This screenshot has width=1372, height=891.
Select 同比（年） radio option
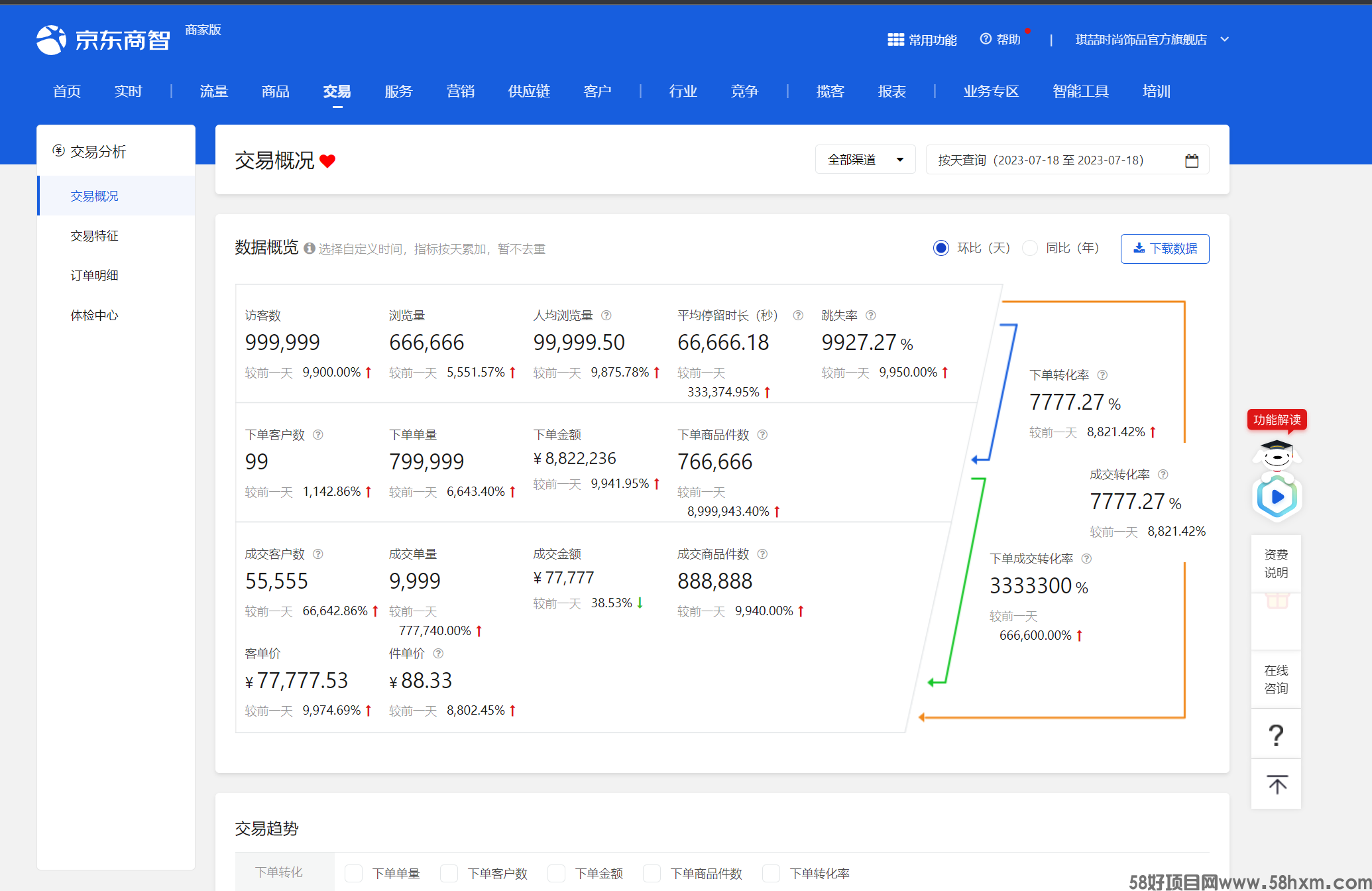pyautogui.click(x=1029, y=248)
